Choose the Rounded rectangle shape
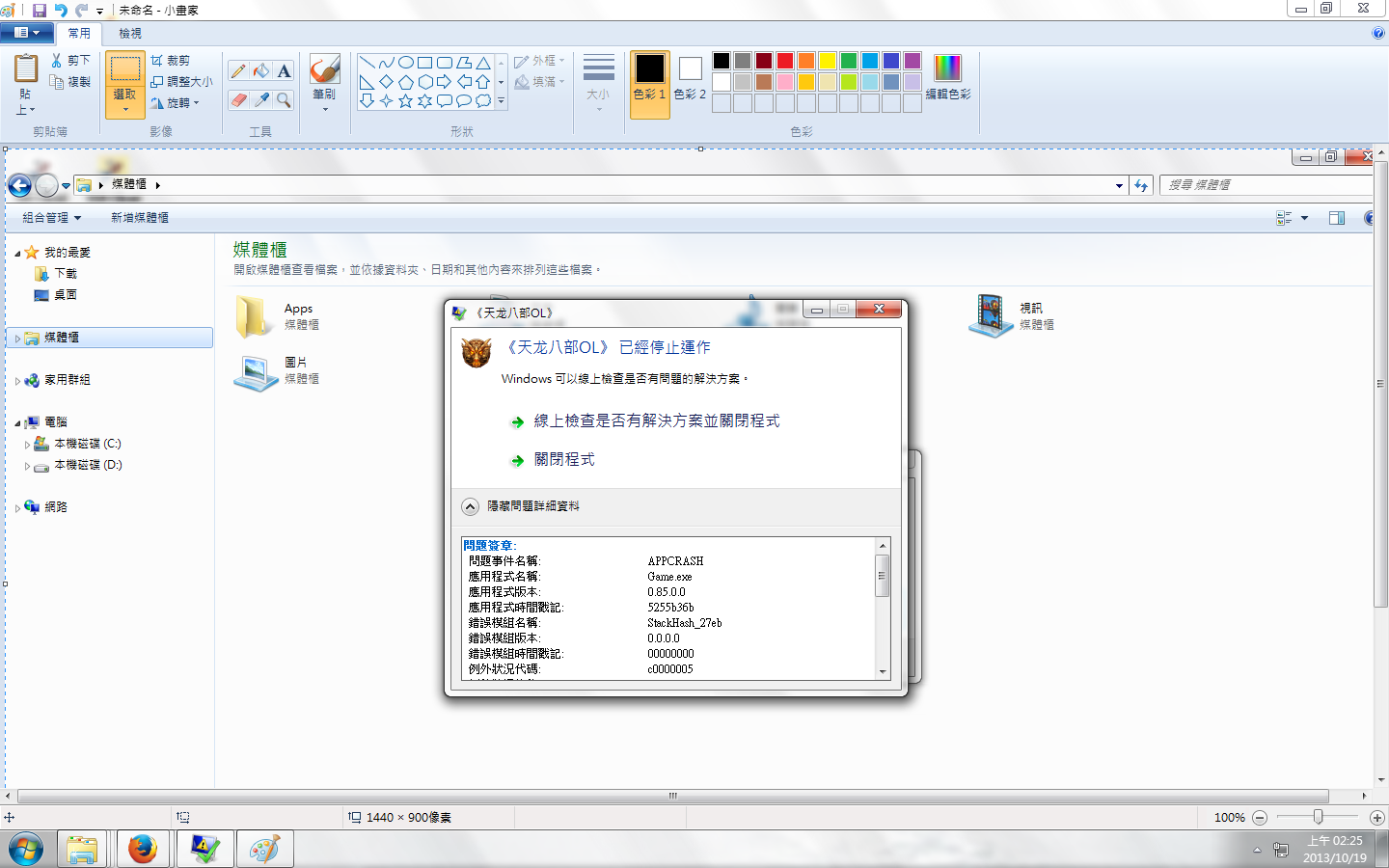This screenshot has height=868, width=1389. (x=444, y=63)
